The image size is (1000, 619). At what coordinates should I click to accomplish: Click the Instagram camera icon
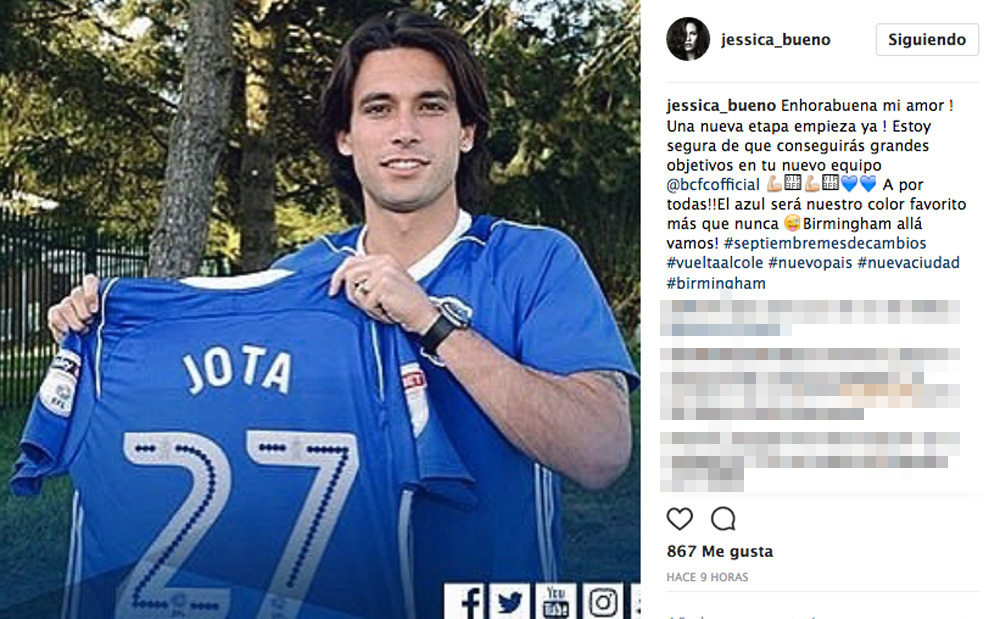click(602, 601)
